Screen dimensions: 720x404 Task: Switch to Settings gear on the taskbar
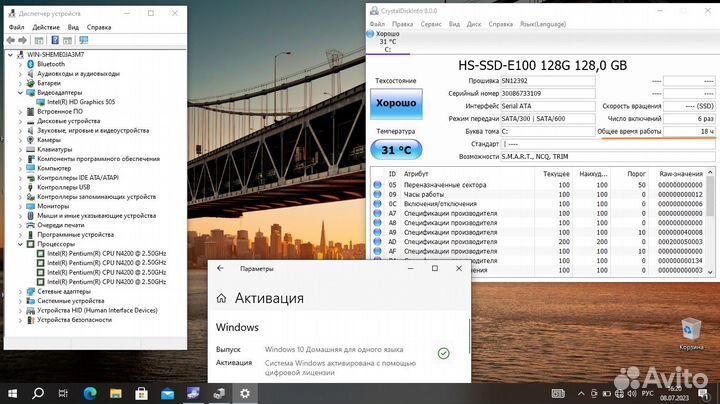[x=245, y=393]
